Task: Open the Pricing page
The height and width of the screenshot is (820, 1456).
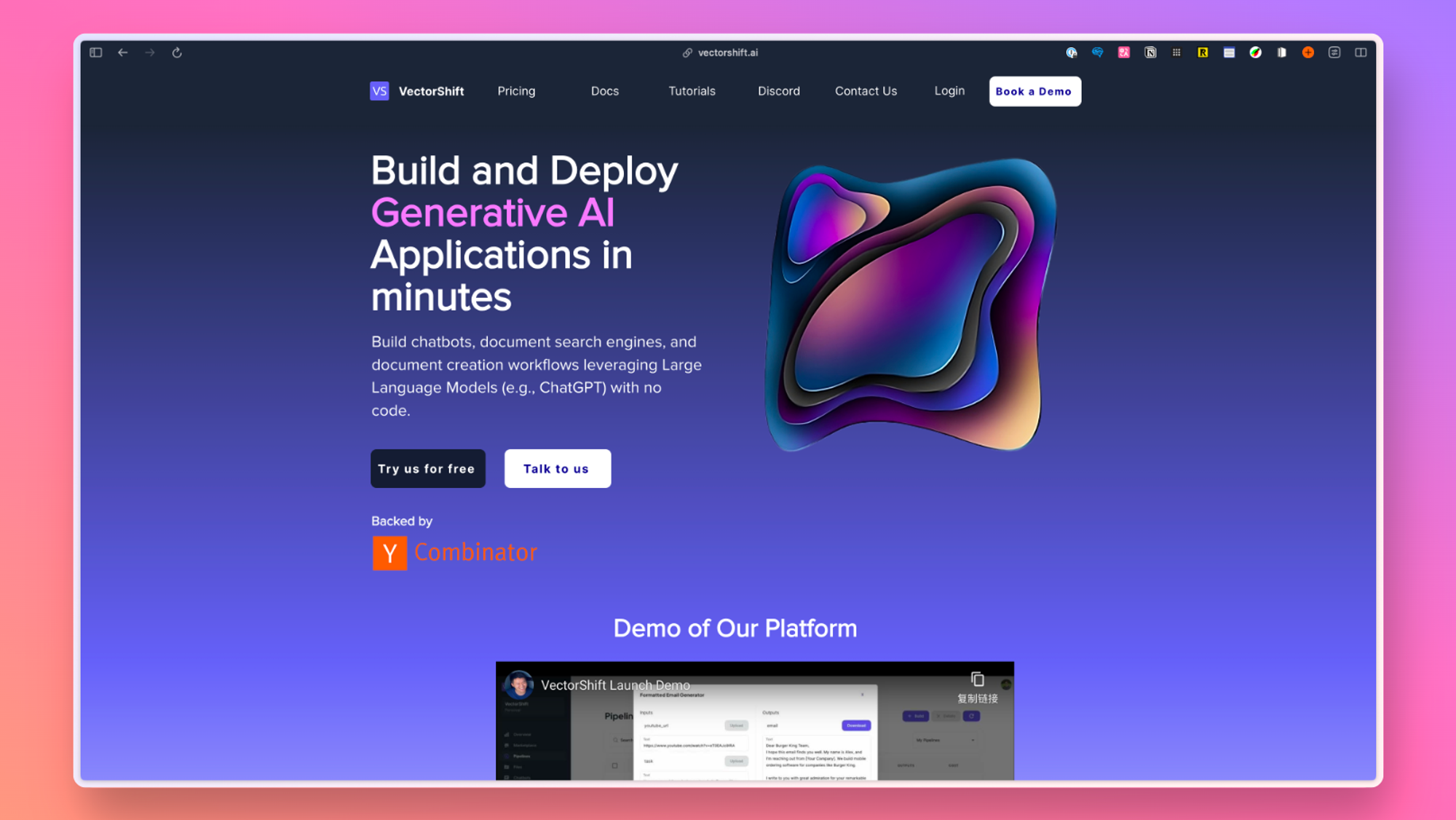Action: coord(516,91)
